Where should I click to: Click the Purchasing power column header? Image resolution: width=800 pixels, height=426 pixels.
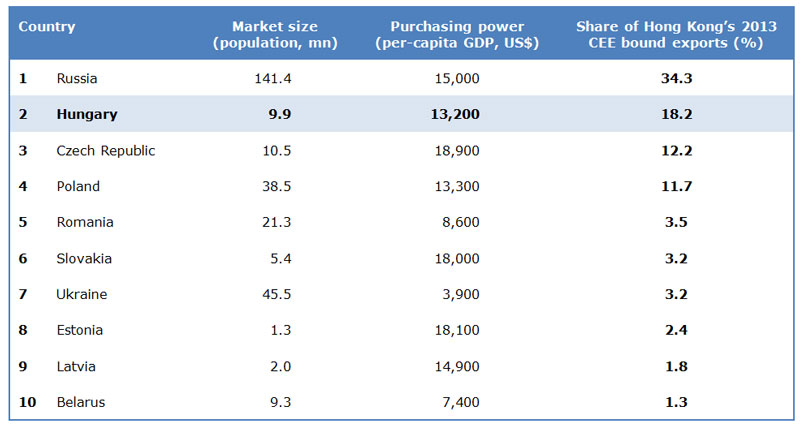(457, 34)
